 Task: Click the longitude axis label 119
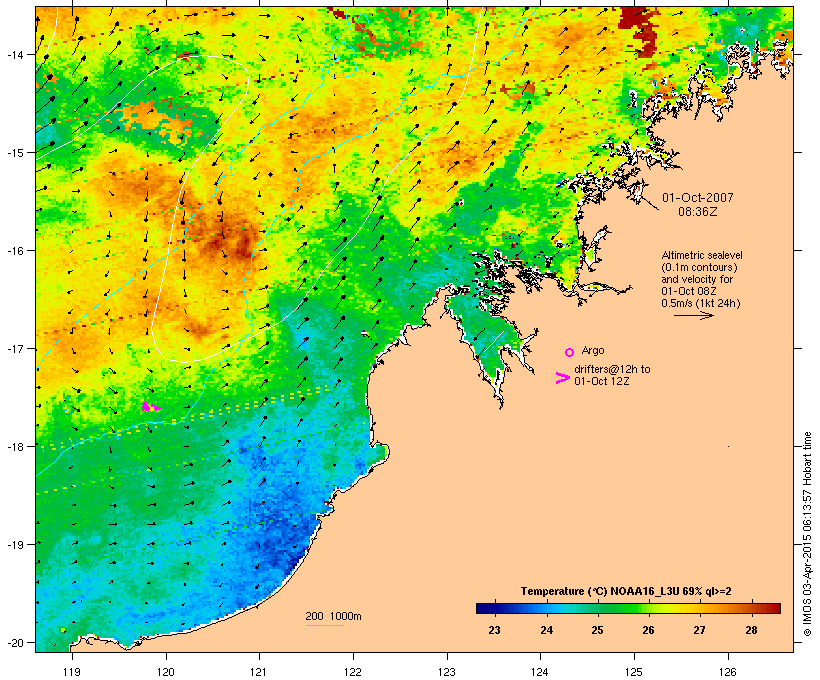click(x=72, y=672)
